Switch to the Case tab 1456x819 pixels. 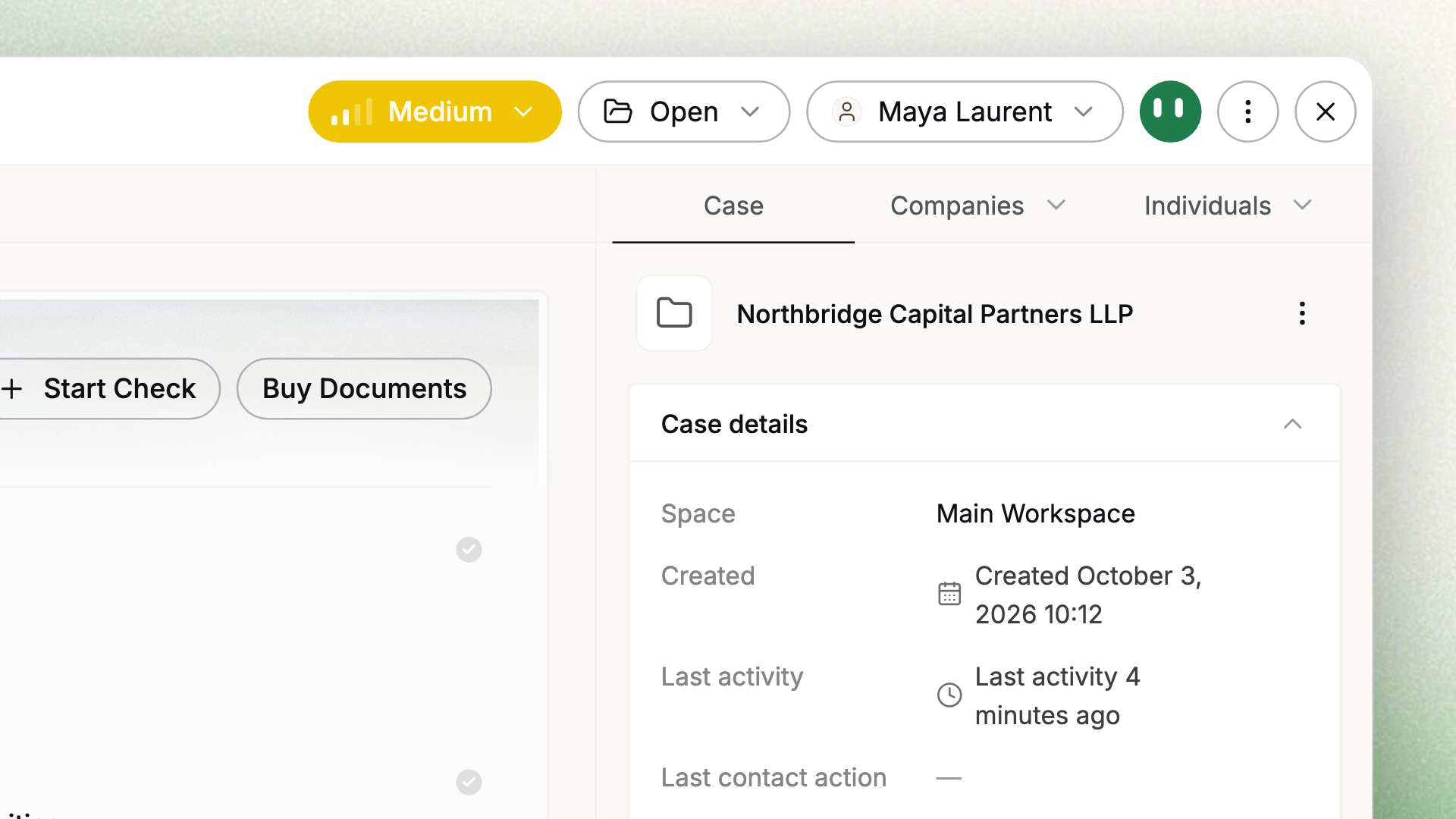(x=733, y=206)
